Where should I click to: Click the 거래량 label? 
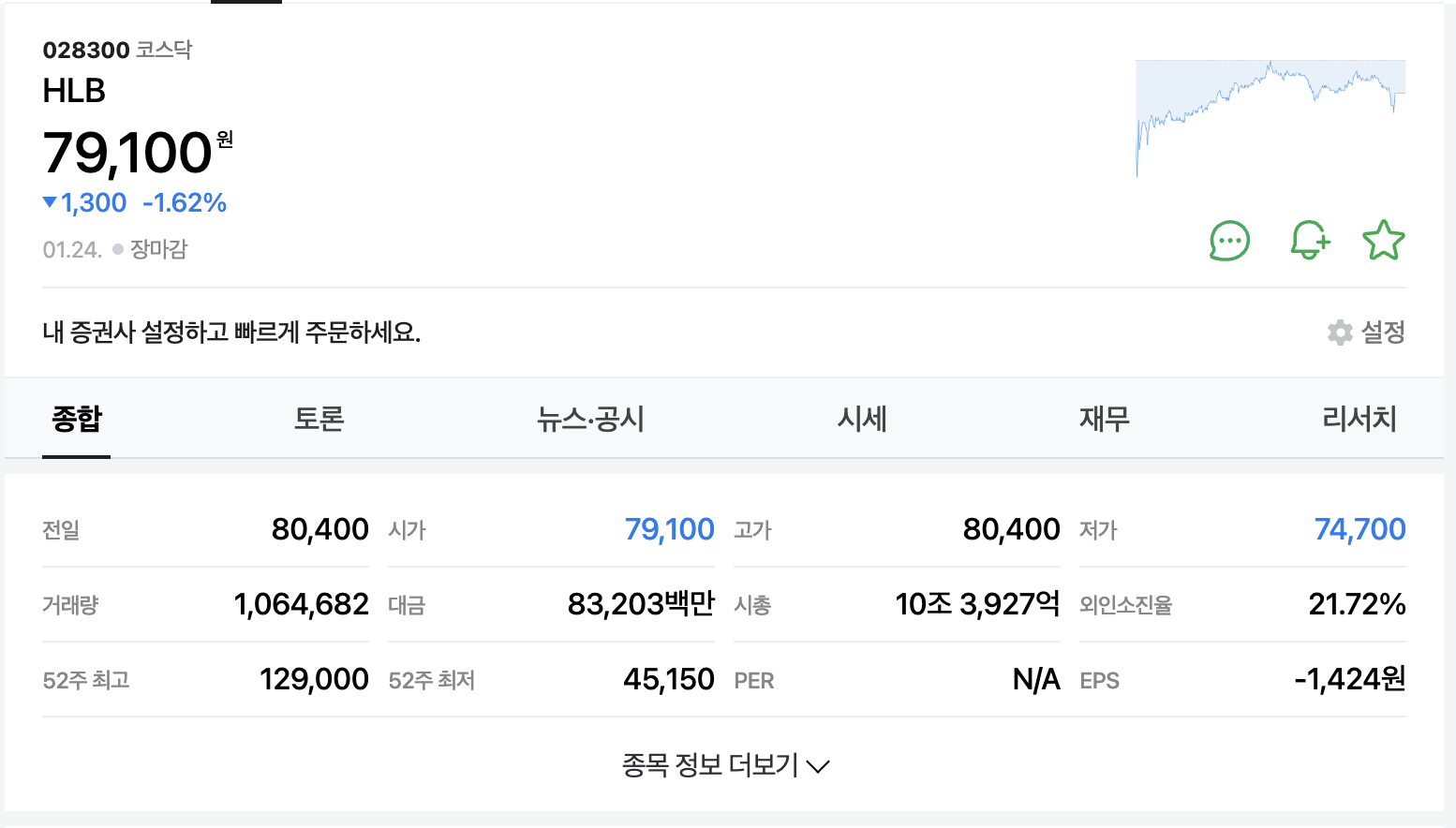point(70,605)
